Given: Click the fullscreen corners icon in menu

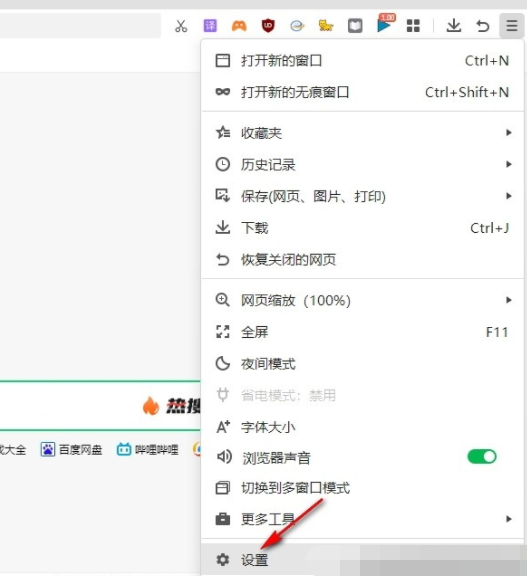Looking at the screenshot, I should click(x=223, y=332).
